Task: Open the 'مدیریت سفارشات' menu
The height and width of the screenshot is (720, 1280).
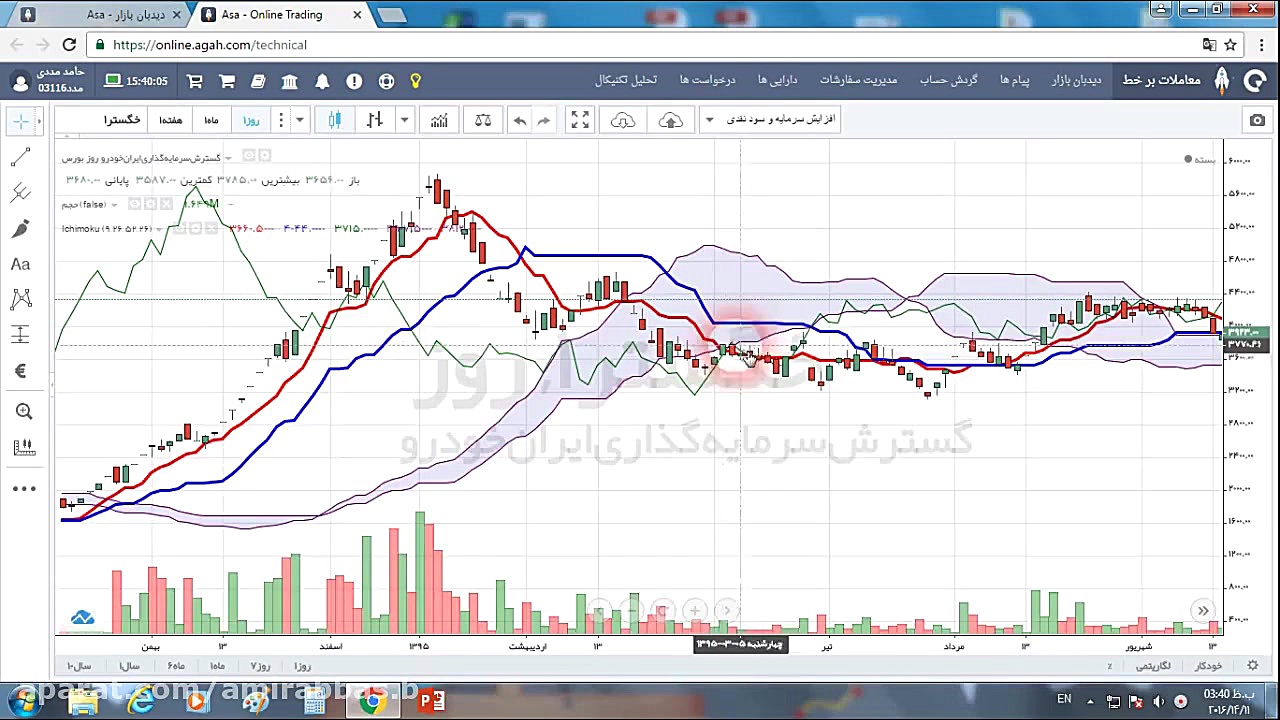Action: point(859,80)
